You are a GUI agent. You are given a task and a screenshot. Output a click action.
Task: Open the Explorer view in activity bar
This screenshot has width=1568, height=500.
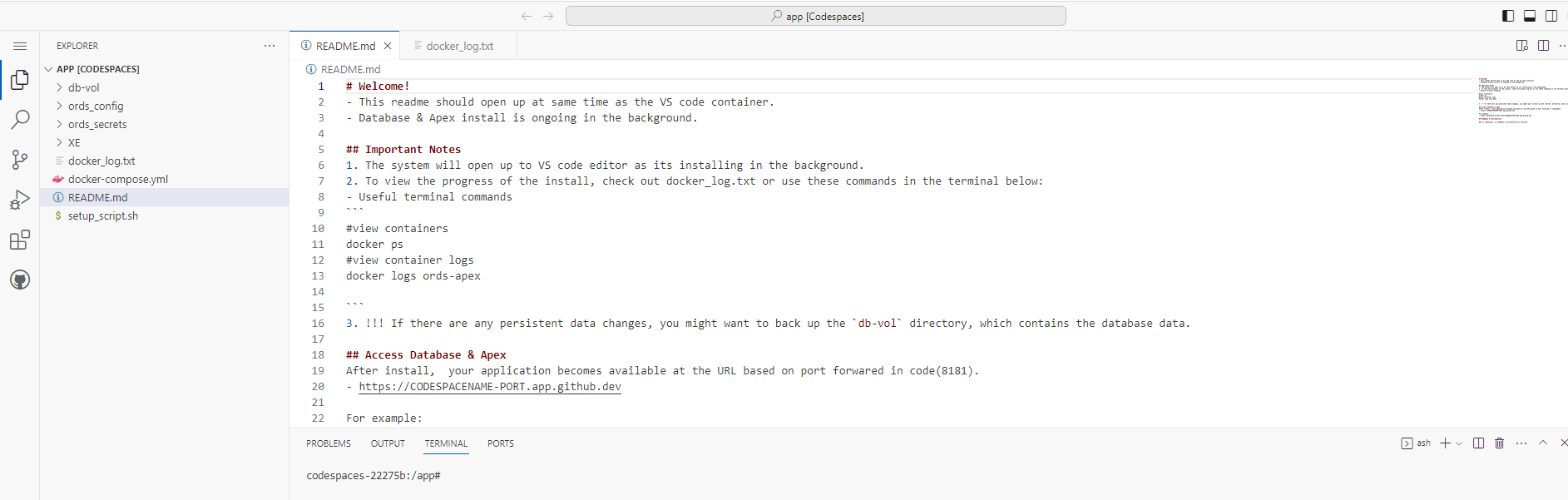click(20, 80)
